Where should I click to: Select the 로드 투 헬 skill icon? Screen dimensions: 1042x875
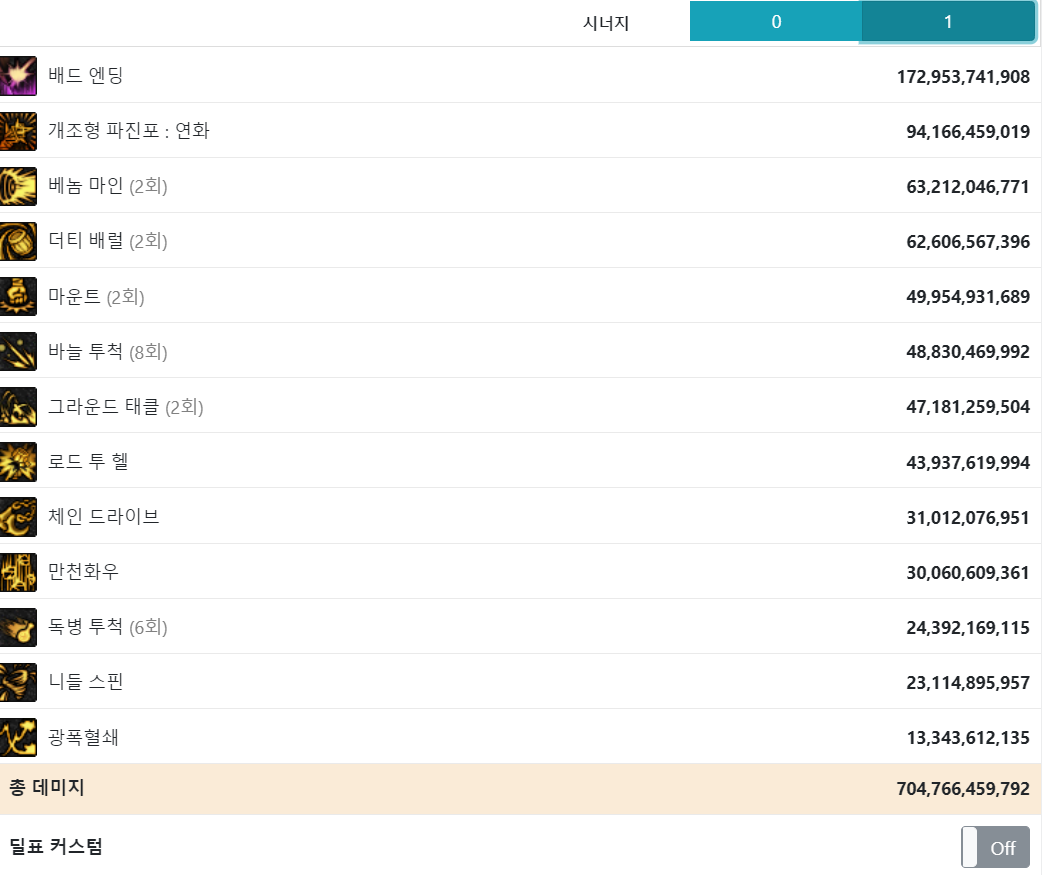18,462
